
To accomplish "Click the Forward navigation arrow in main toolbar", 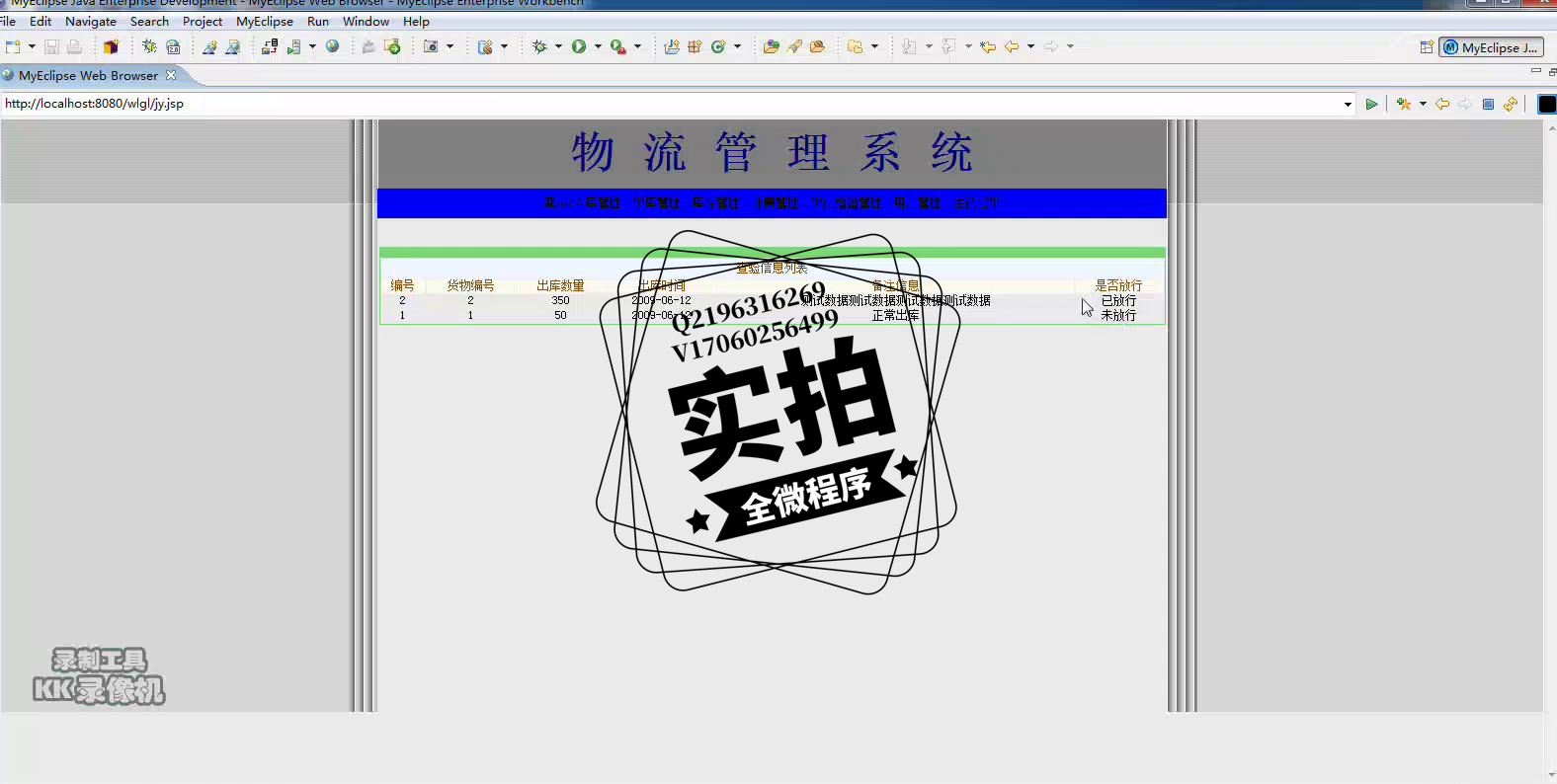I will pos(1051,46).
